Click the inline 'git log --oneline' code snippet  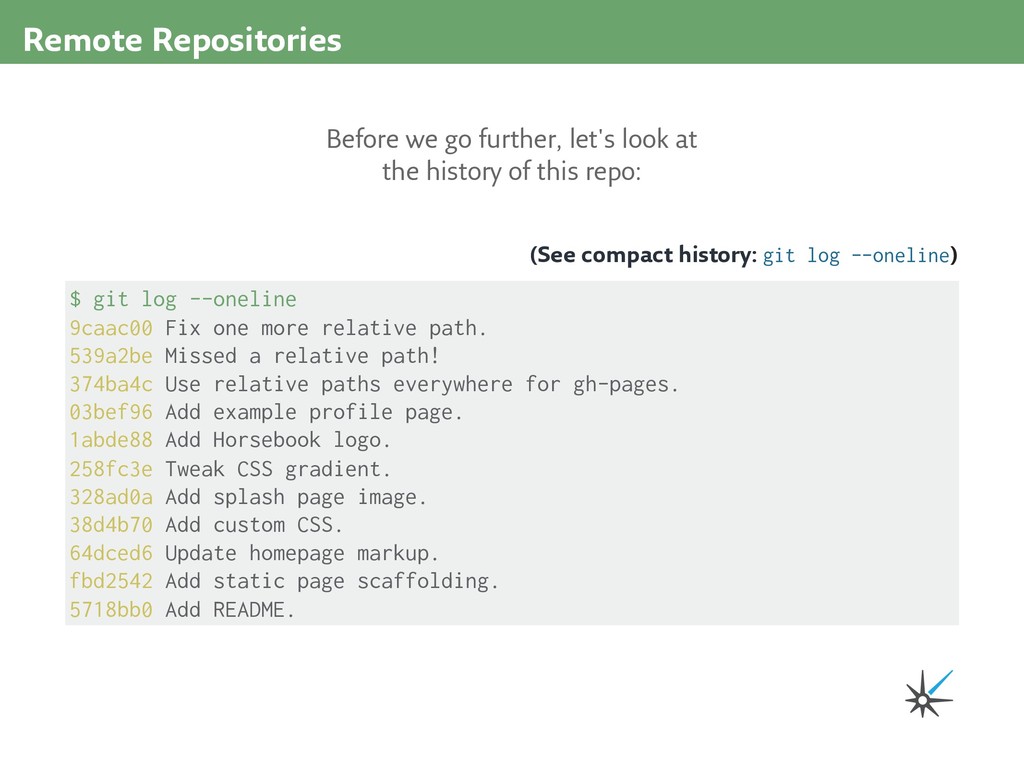(x=855, y=256)
